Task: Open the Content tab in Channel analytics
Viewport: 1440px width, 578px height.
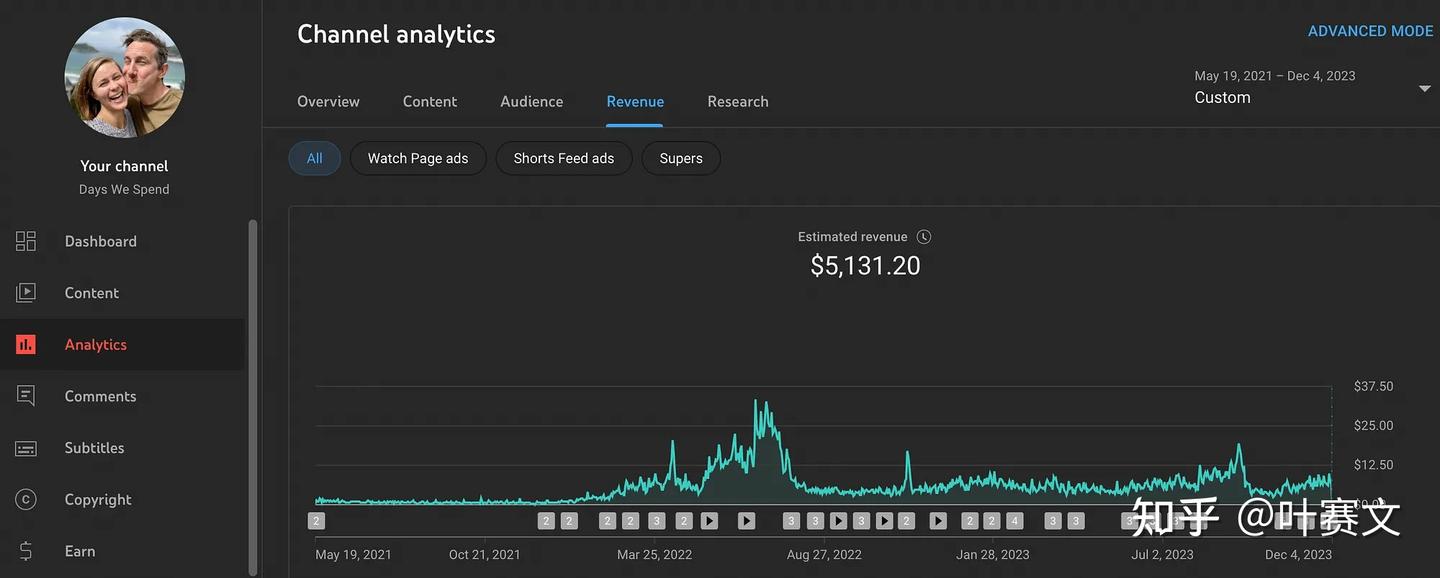Action: tap(430, 101)
